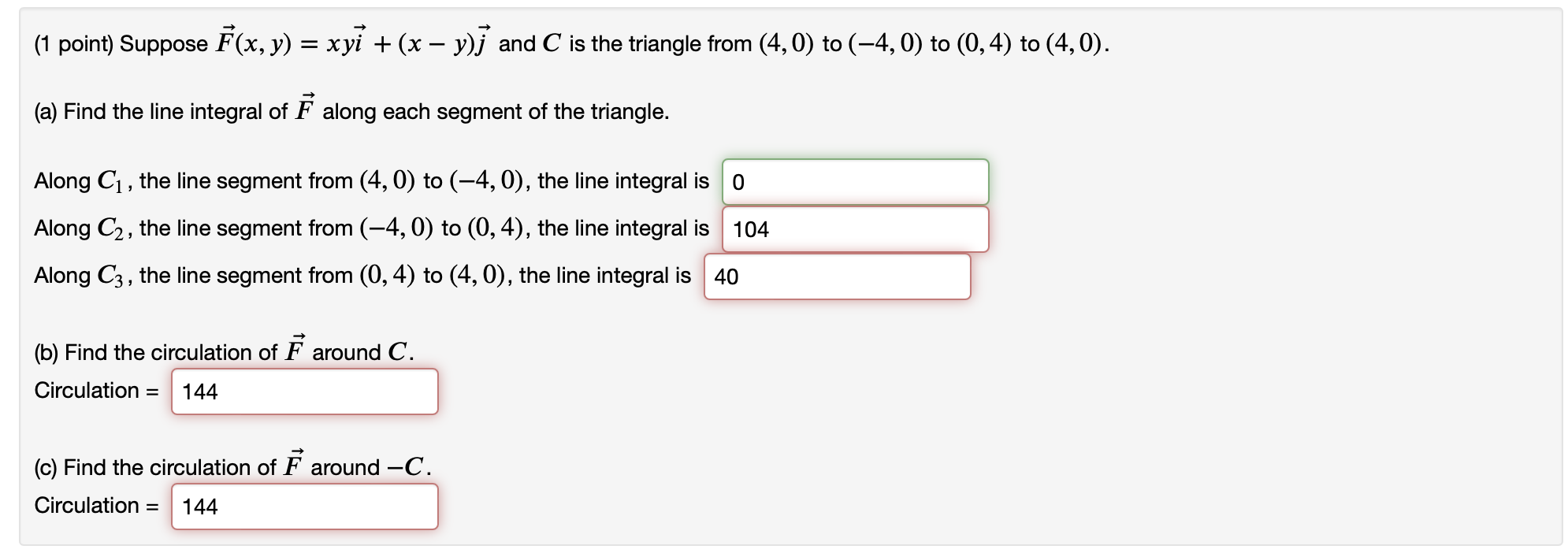
Task: Select the third answer box in part (a)
Action: click(838, 277)
